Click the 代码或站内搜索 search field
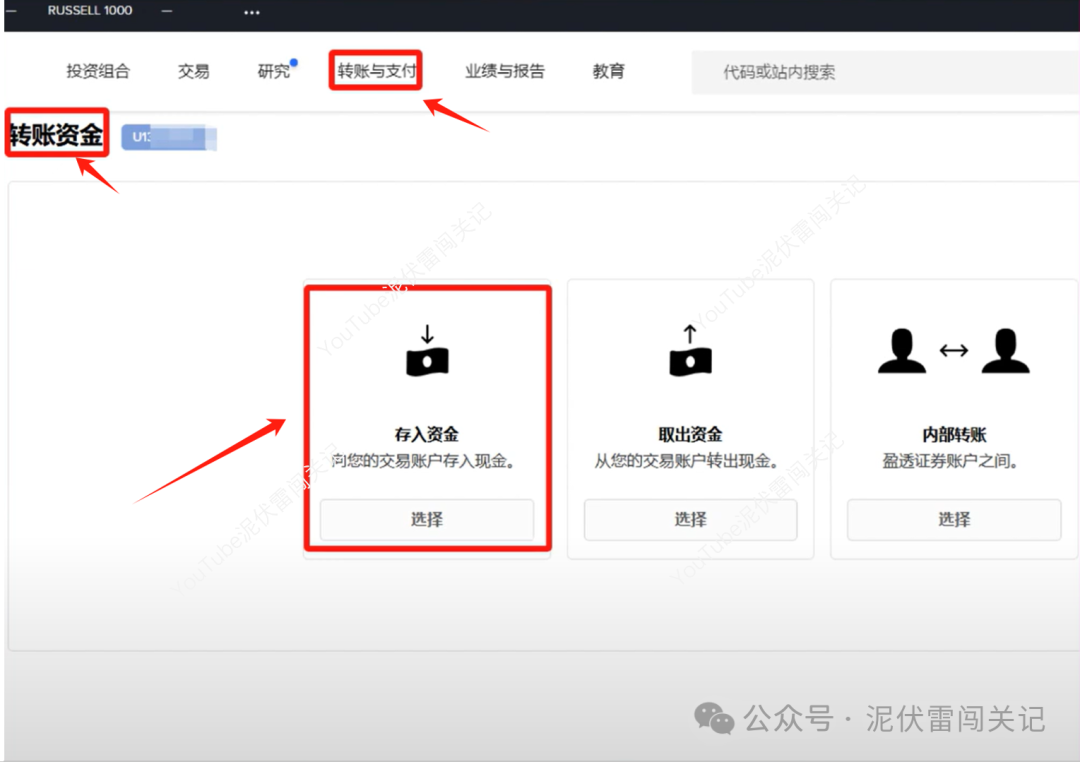This screenshot has height=762, width=1080. click(880, 71)
